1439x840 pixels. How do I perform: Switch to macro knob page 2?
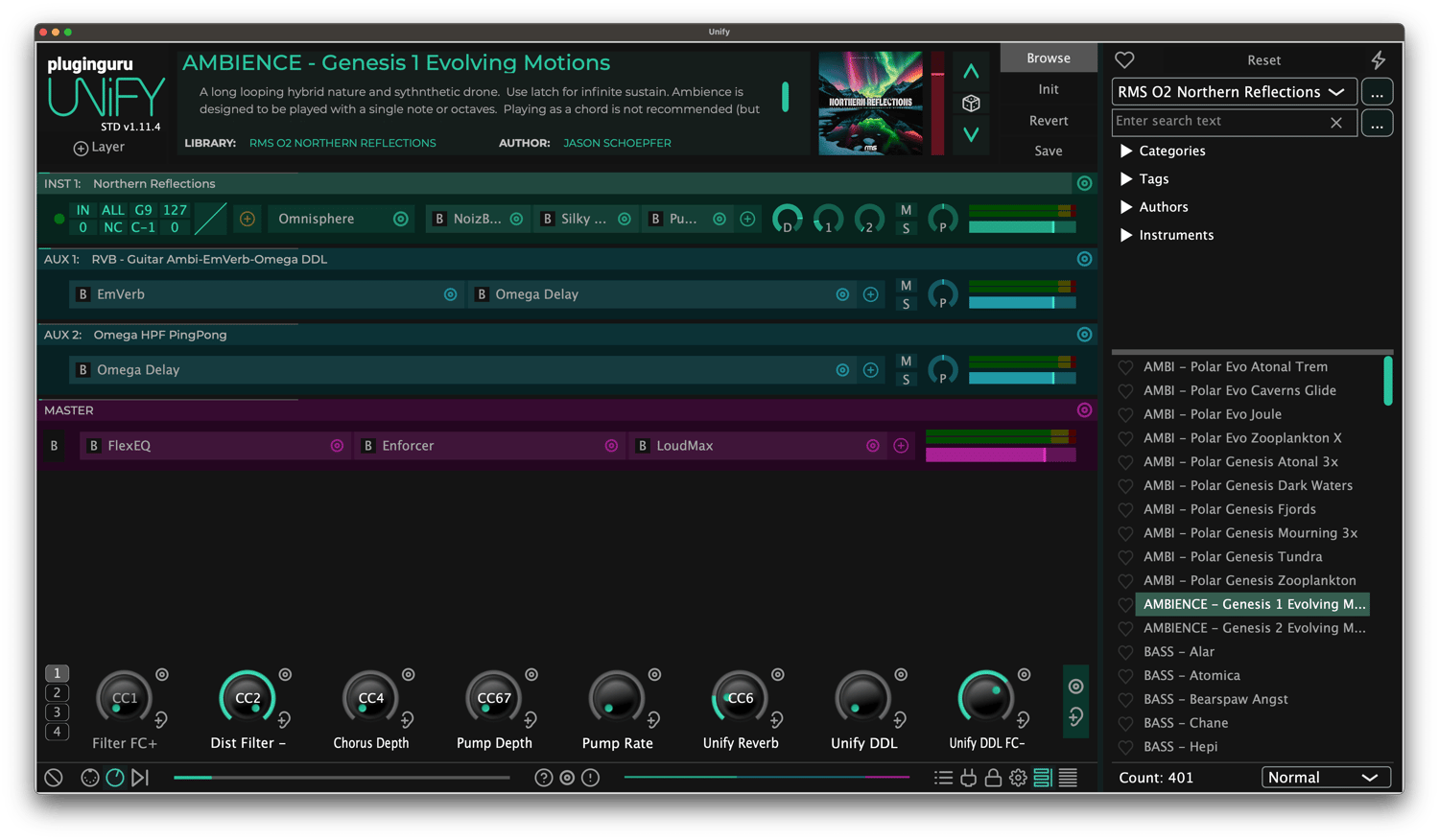coord(57,692)
